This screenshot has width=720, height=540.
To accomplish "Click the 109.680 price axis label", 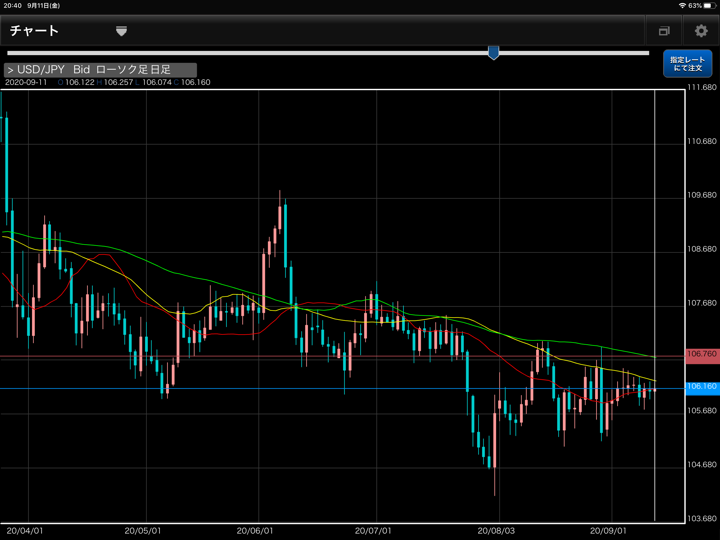I will click(x=702, y=195).
